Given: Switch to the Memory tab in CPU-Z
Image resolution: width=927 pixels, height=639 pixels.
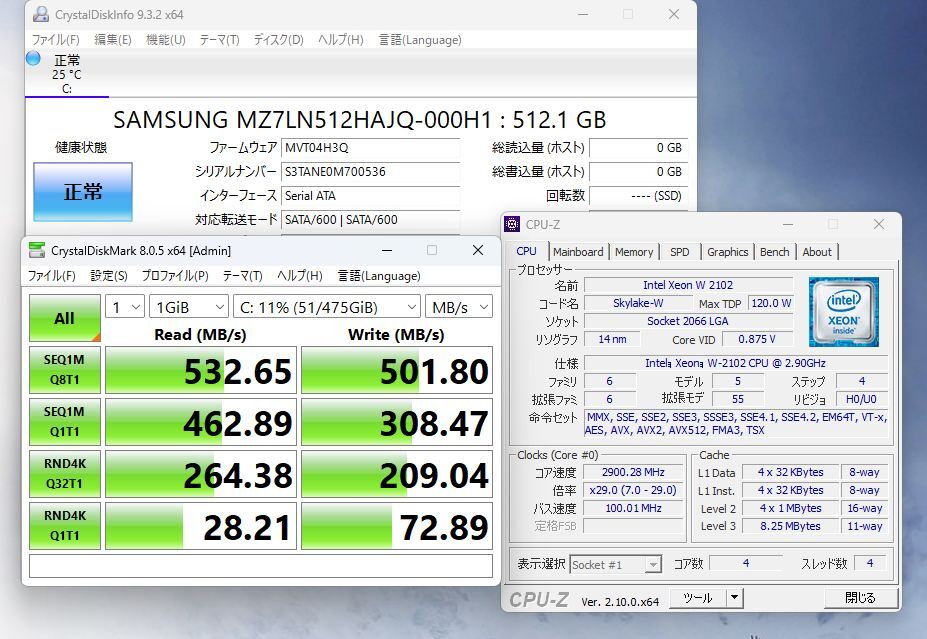Looking at the screenshot, I should click(634, 252).
